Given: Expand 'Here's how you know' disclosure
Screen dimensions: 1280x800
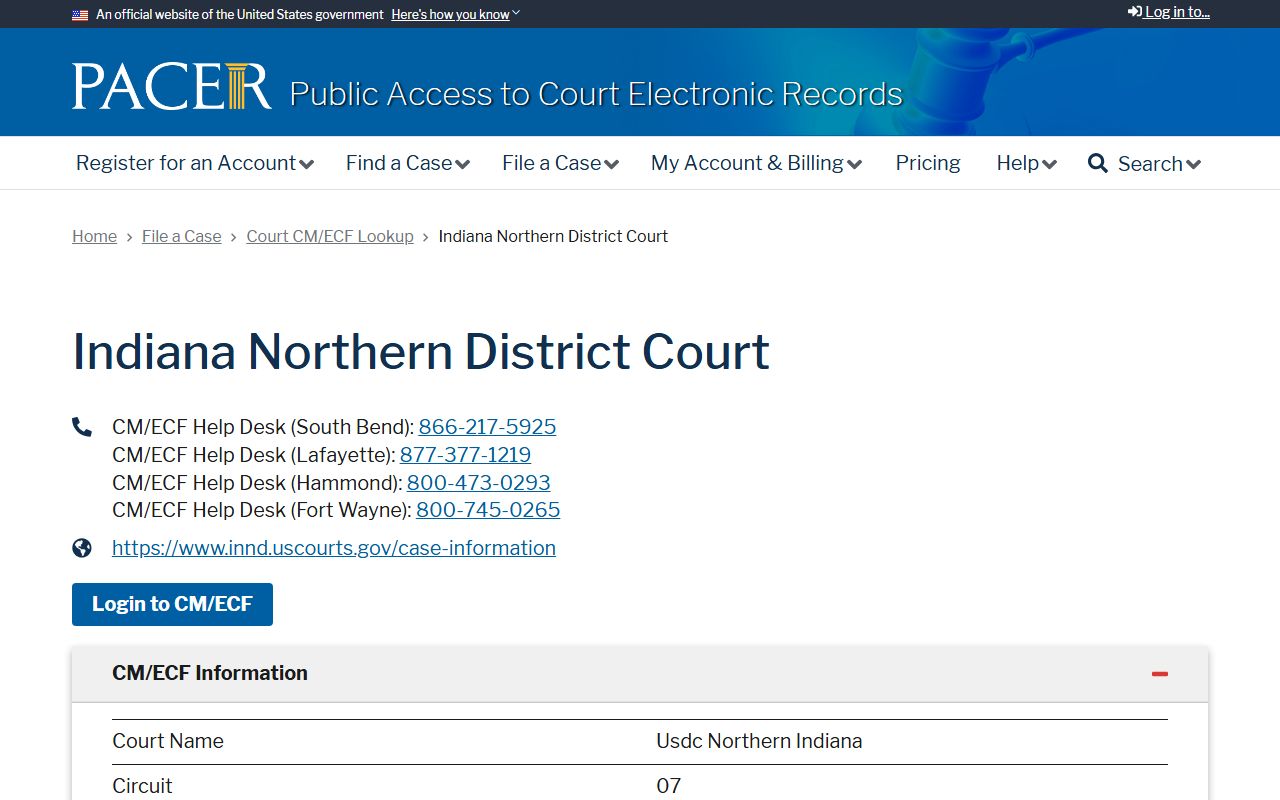Looking at the screenshot, I should click(455, 14).
